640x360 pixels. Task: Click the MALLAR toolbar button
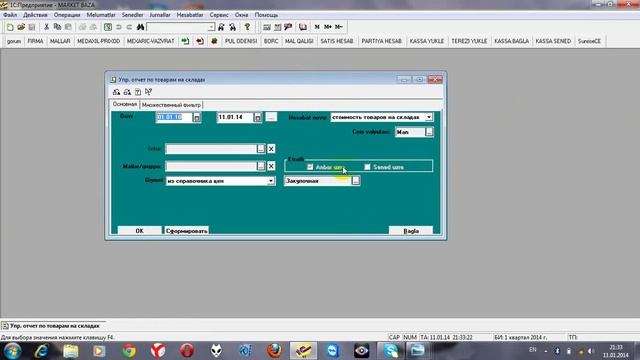(60, 41)
